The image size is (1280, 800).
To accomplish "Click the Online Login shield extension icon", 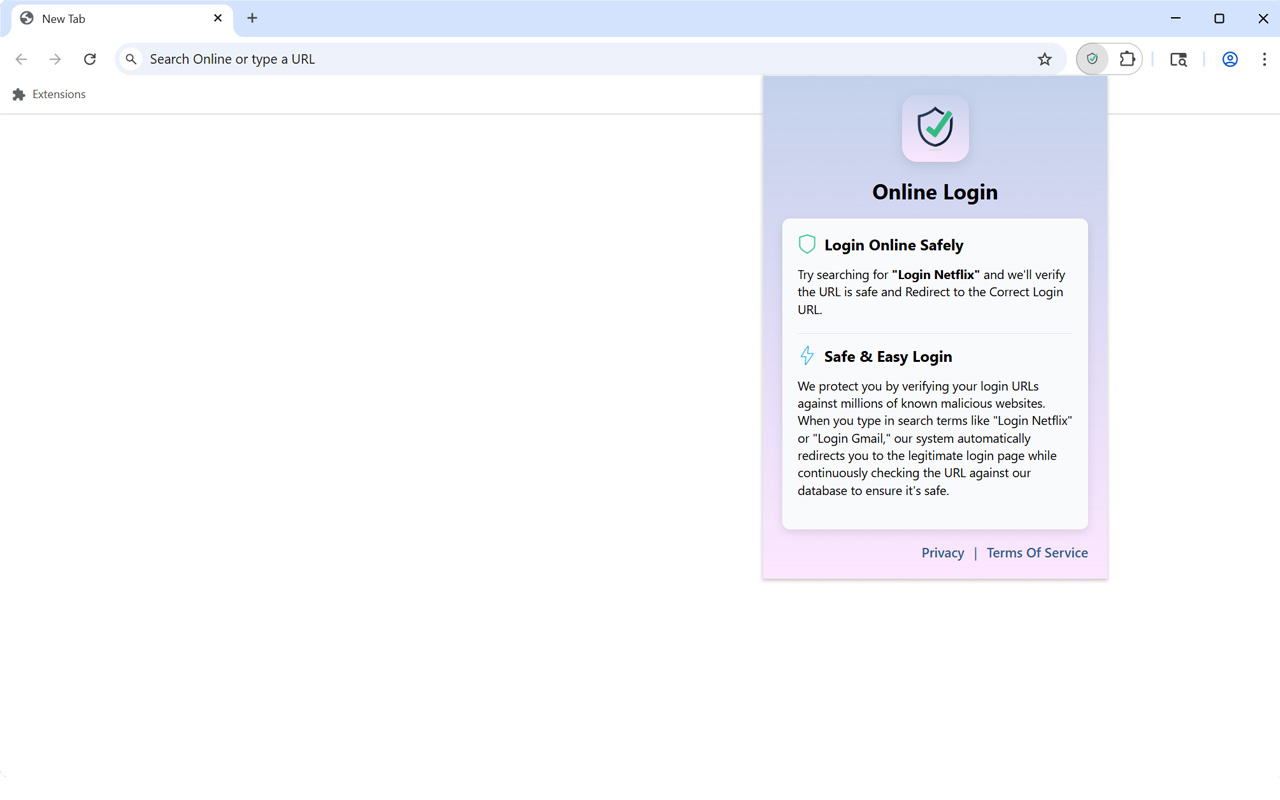I will 1091,58.
